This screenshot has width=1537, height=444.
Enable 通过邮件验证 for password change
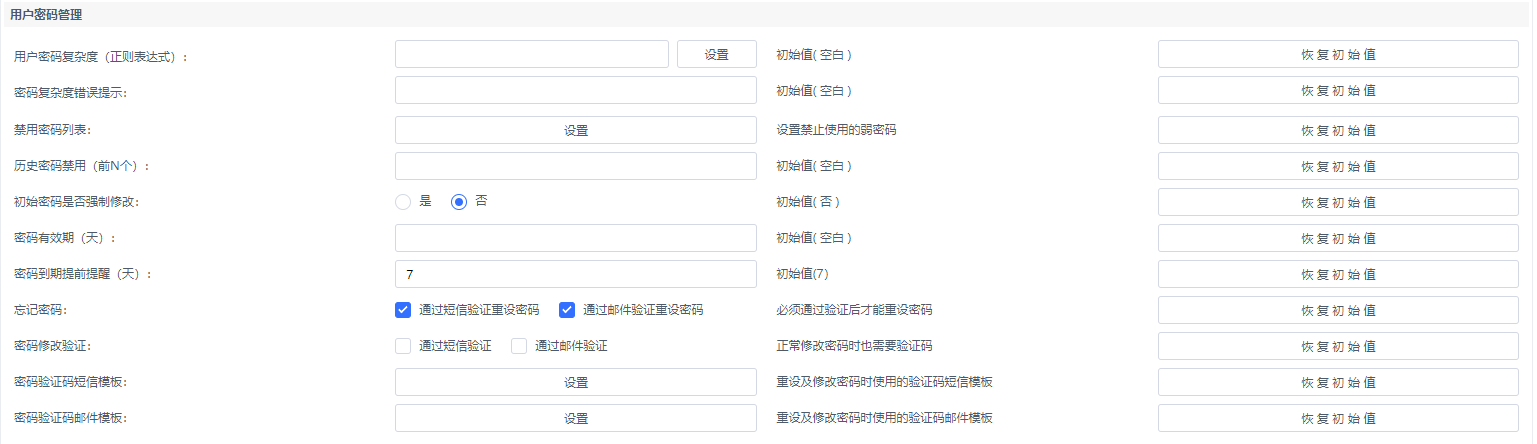point(519,346)
